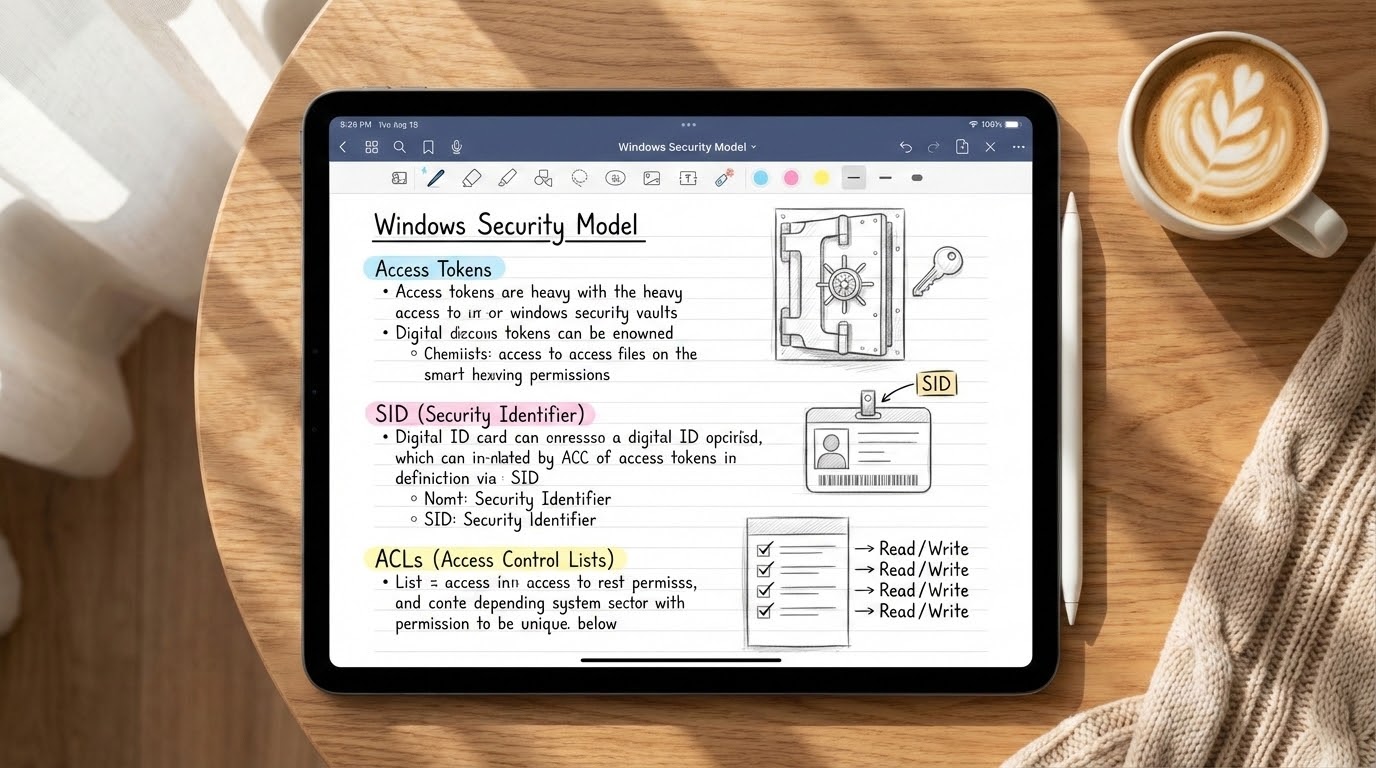Image resolution: width=1376 pixels, height=768 pixels.
Task: Tap the line ending "tokens can be enowned"
Action: pos(534,333)
